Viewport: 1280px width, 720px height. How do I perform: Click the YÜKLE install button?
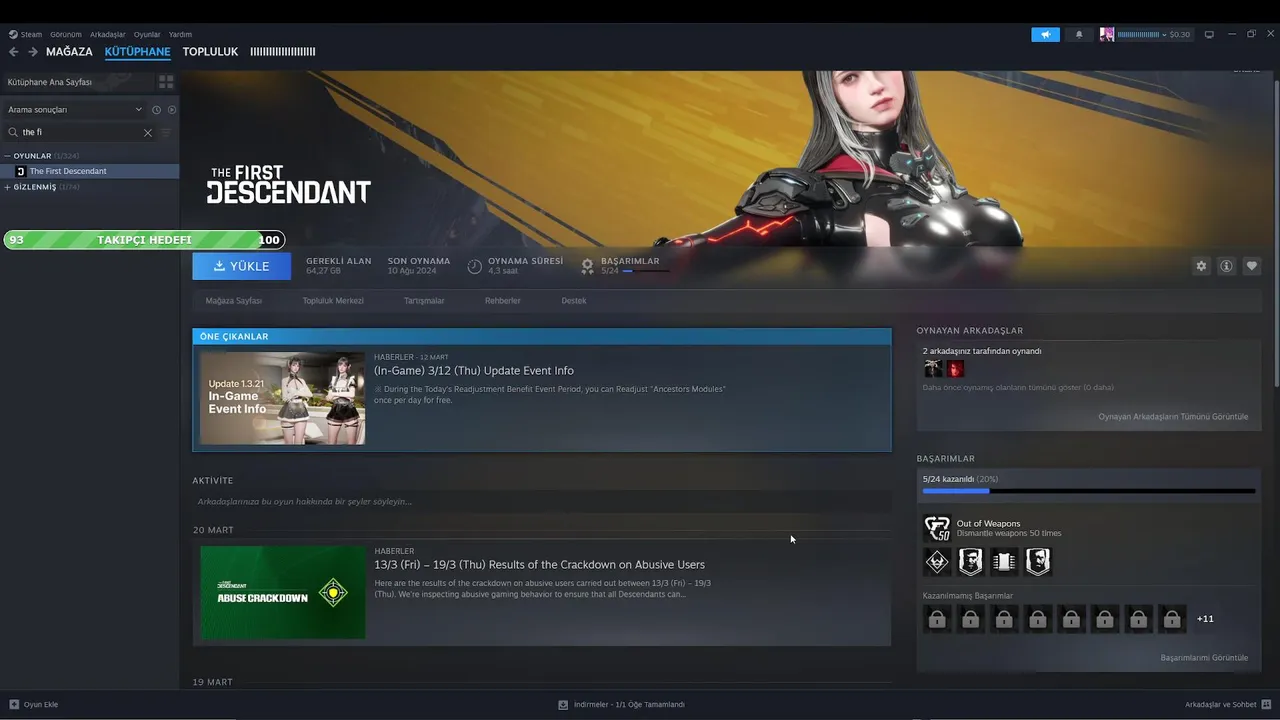[x=242, y=266]
